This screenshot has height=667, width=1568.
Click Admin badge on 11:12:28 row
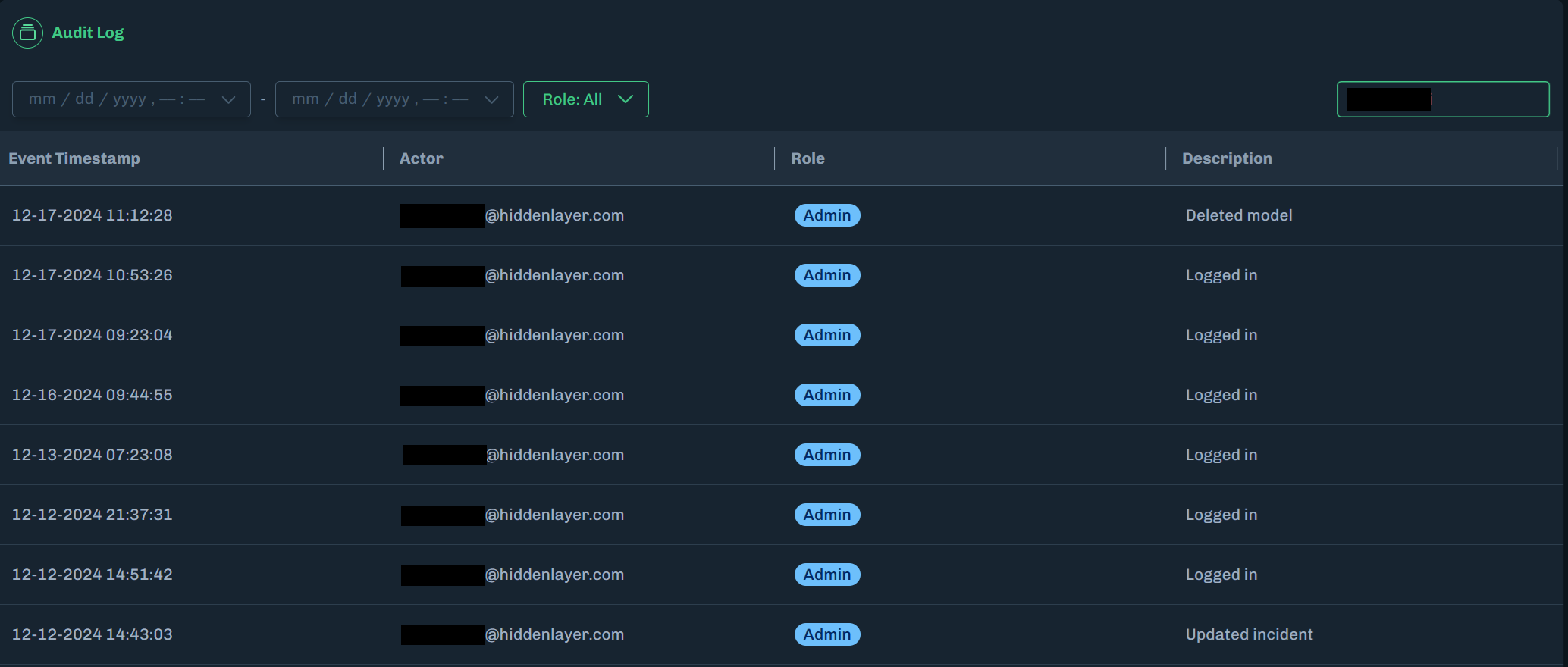[827, 215]
